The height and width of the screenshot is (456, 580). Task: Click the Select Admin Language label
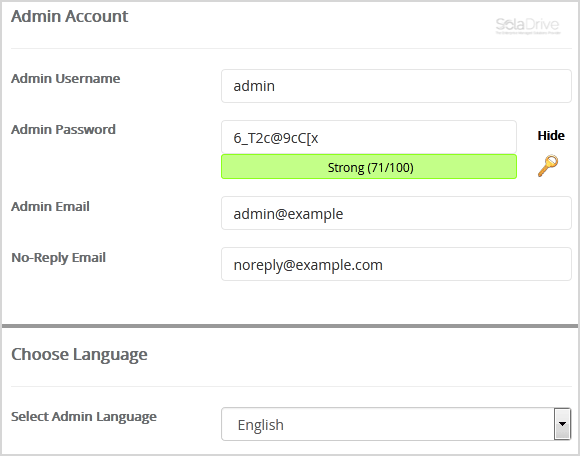click(84, 417)
